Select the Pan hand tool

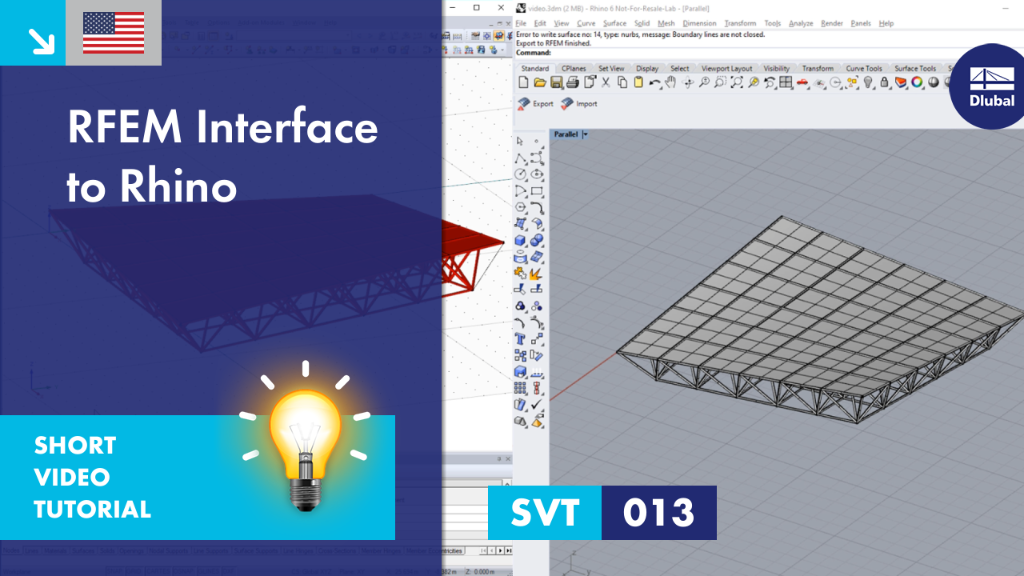(x=671, y=83)
